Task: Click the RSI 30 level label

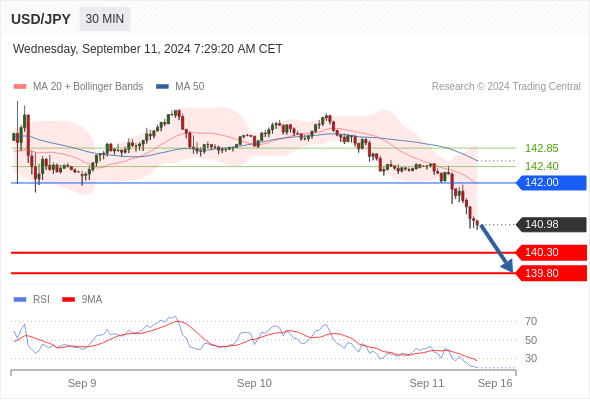Action: [x=531, y=358]
